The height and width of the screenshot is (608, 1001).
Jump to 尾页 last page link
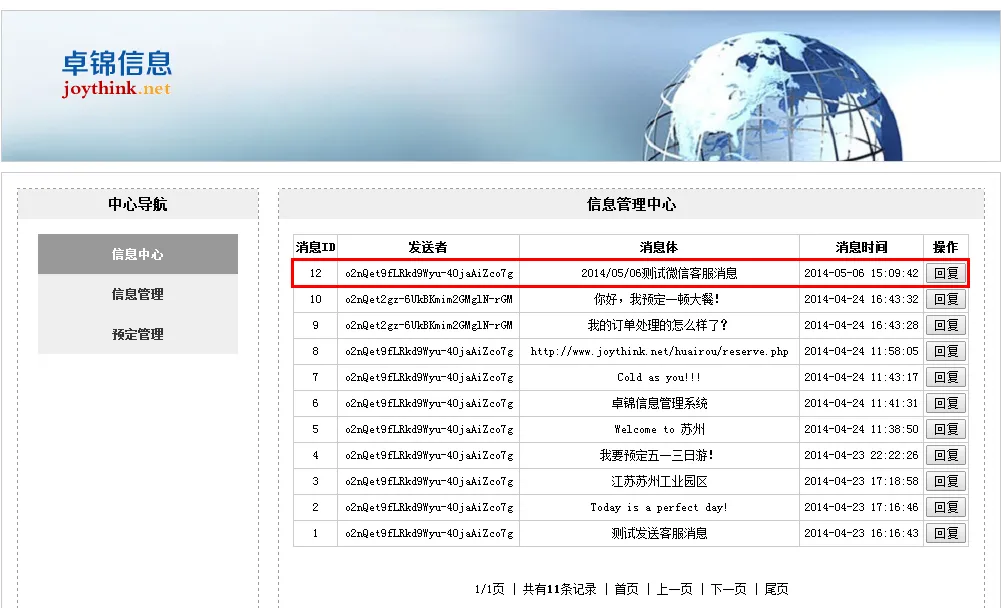tap(776, 589)
